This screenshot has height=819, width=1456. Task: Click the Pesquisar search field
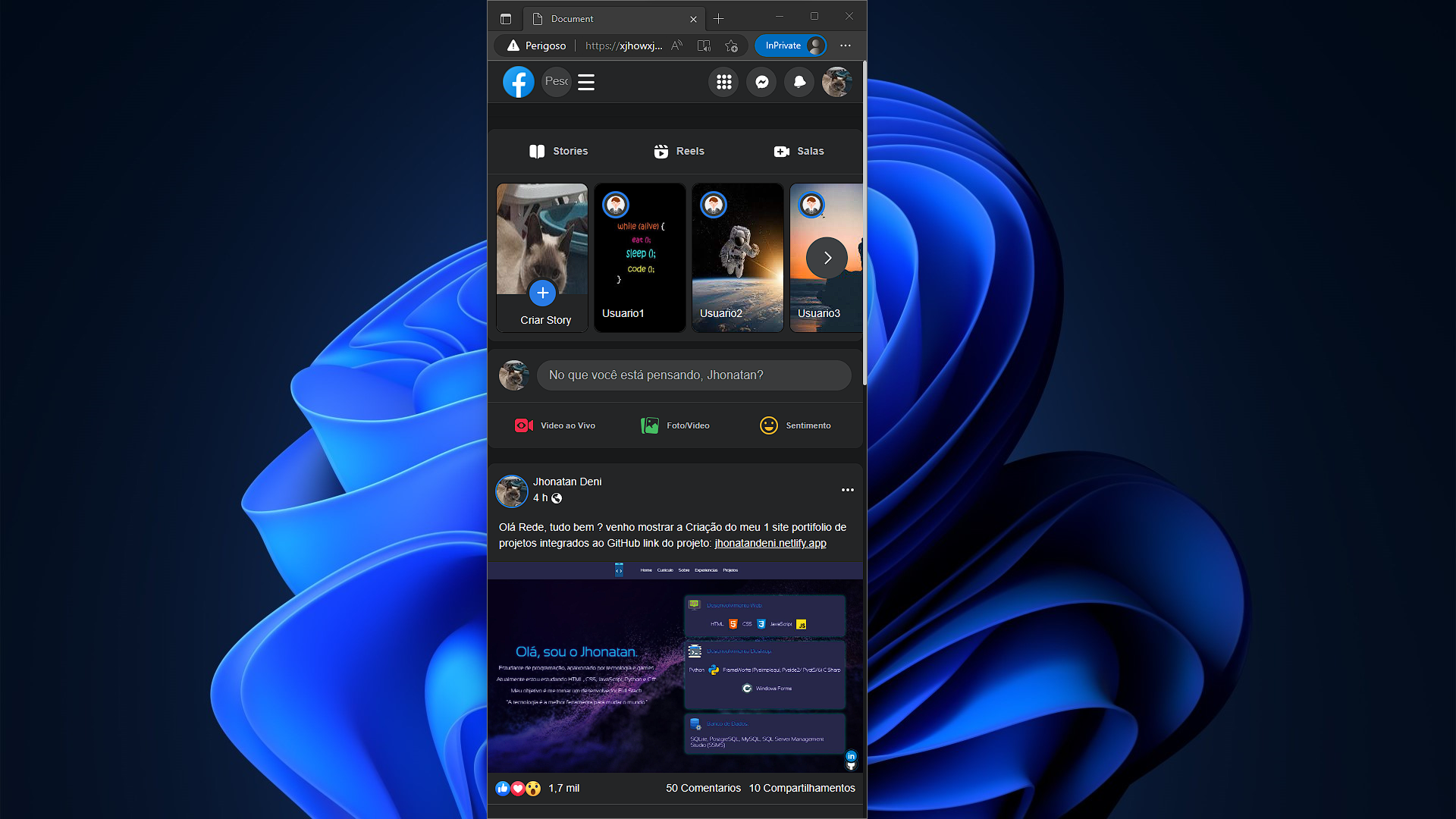[x=557, y=81]
